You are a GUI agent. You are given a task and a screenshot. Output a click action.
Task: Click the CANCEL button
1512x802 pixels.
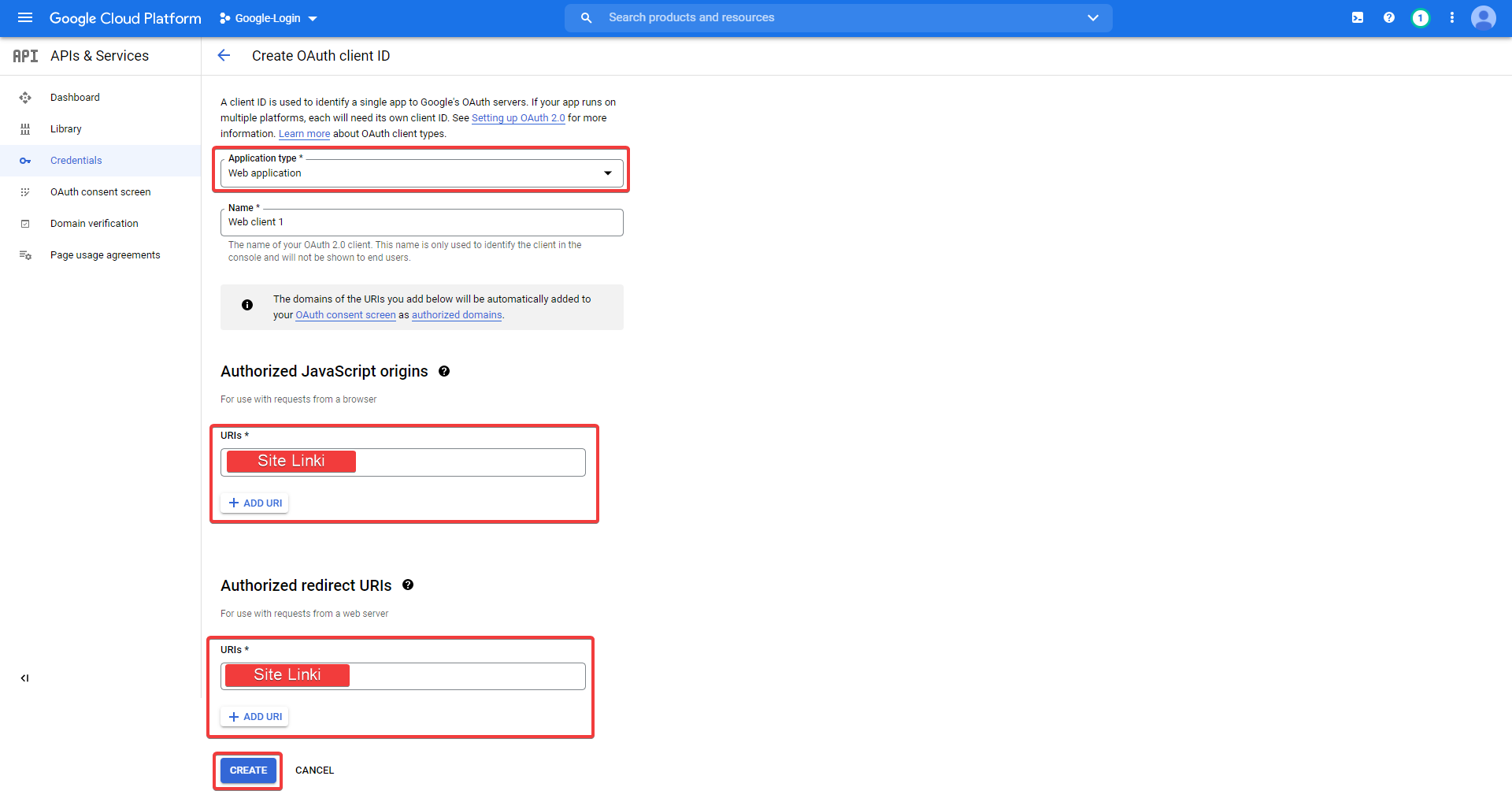314,770
